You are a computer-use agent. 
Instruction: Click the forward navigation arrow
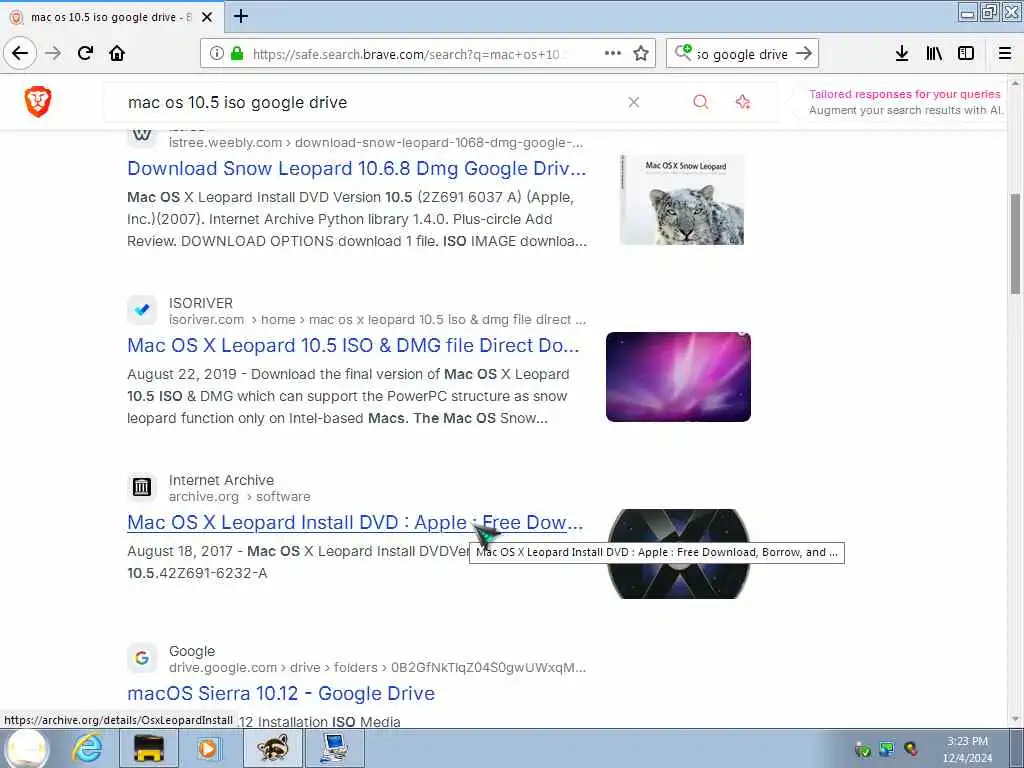click(54, 53)
